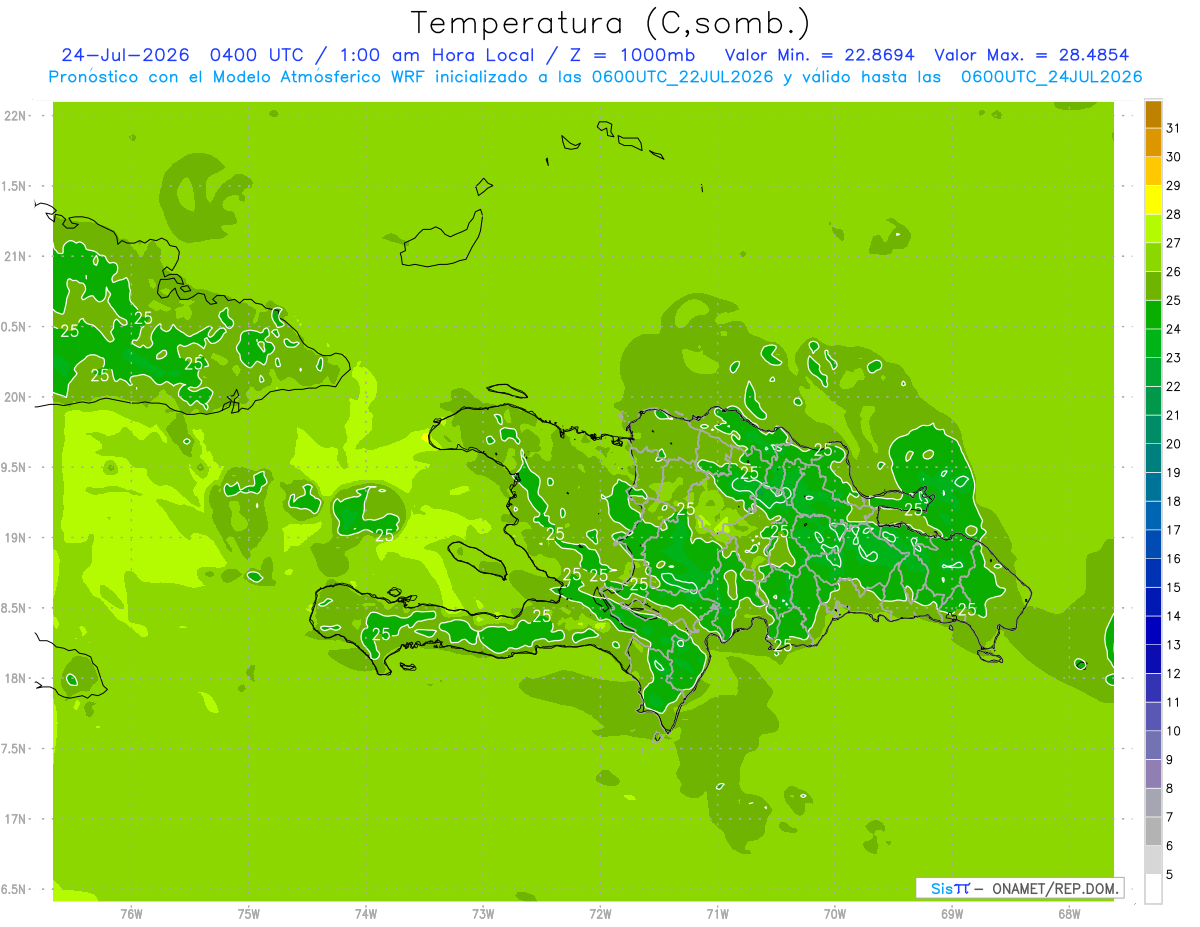Click the '21N' latitude label

(16, 257)
